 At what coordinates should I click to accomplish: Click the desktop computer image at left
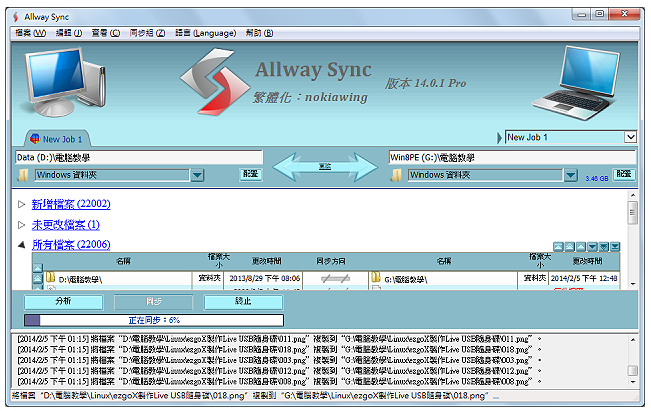[64, 82]
